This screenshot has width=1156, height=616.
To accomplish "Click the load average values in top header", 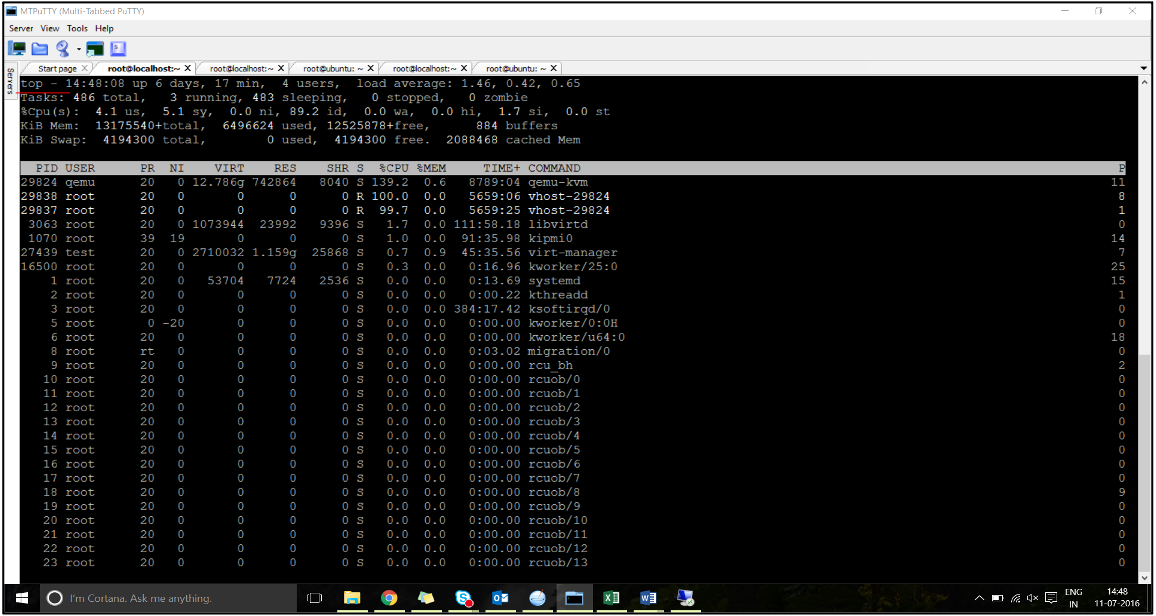I will pyautogui.click(x=520, y=83).
